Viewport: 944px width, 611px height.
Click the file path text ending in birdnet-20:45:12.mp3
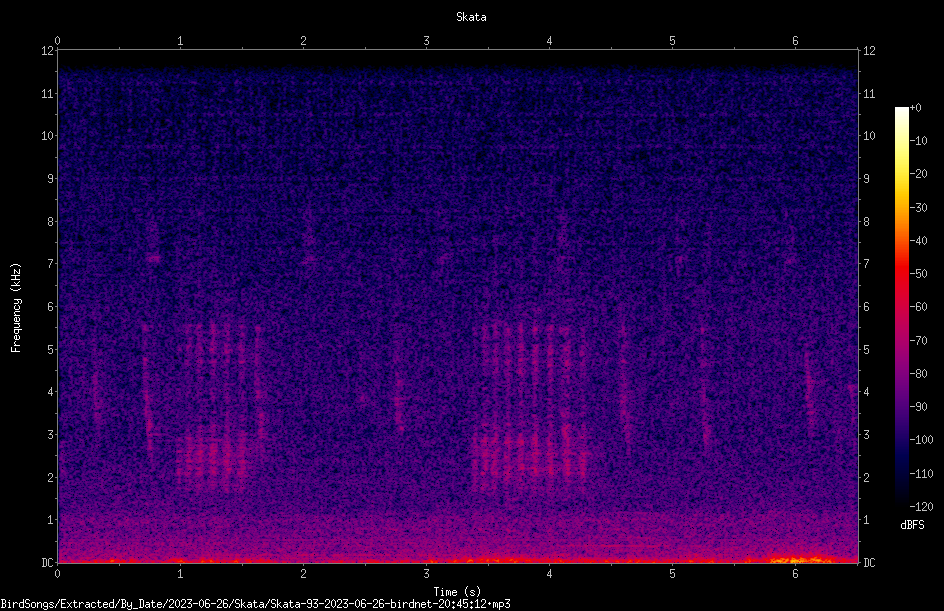[x=255, y=604]
